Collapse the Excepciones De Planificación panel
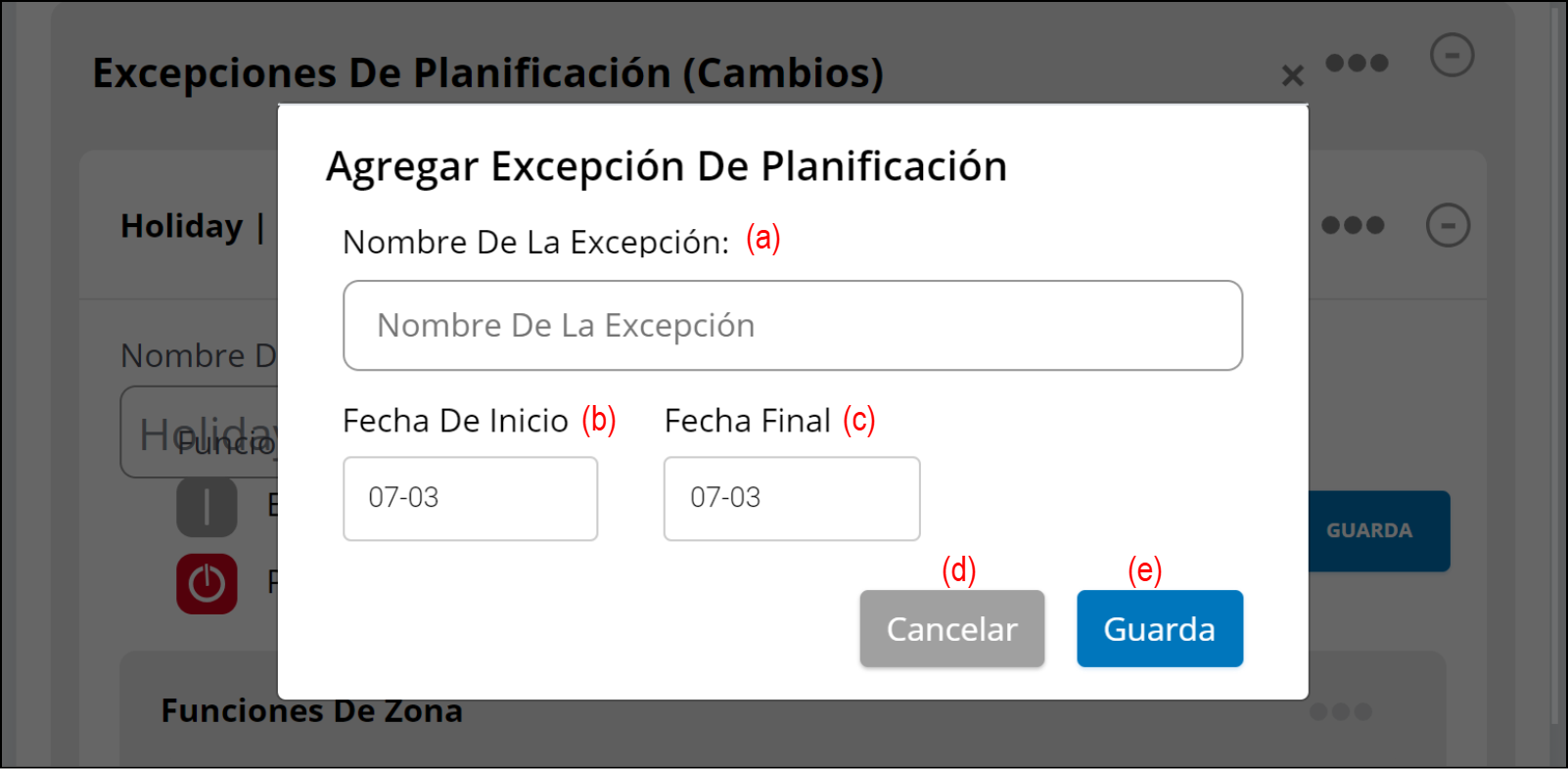The image size is (1568, 769). 1452,55
